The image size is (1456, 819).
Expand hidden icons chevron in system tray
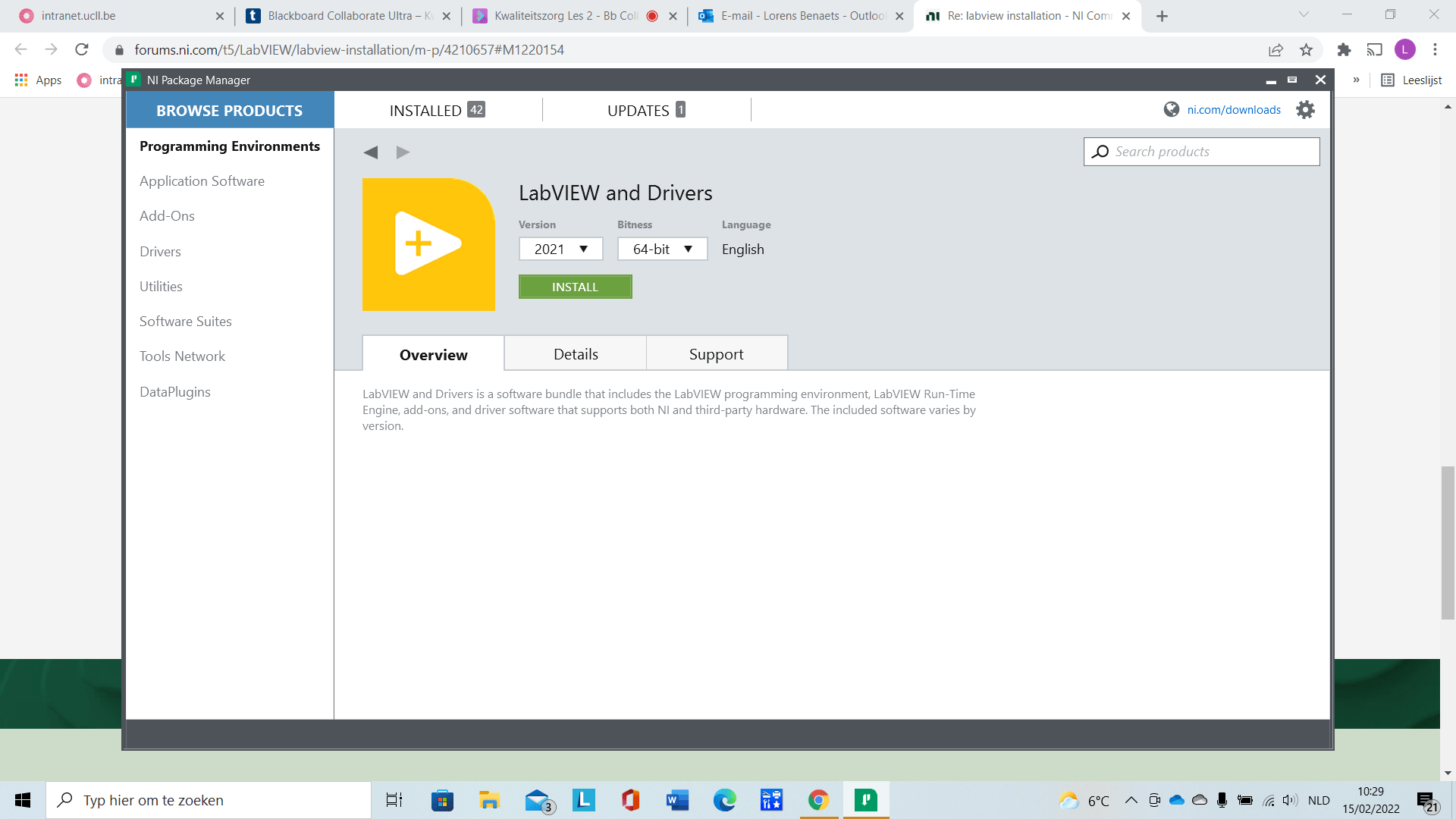[x=1130, y=799]
